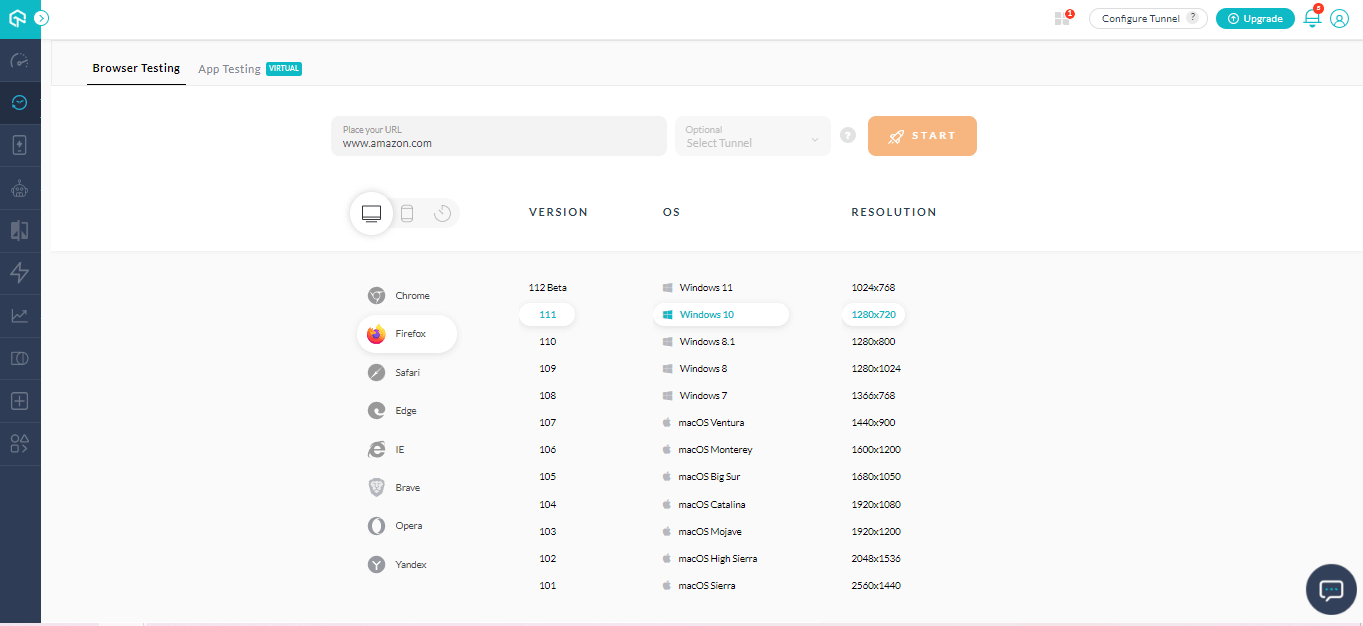View notifications via the bell icon
This screenshot has width=1363, height=626.
[1312, 18]
